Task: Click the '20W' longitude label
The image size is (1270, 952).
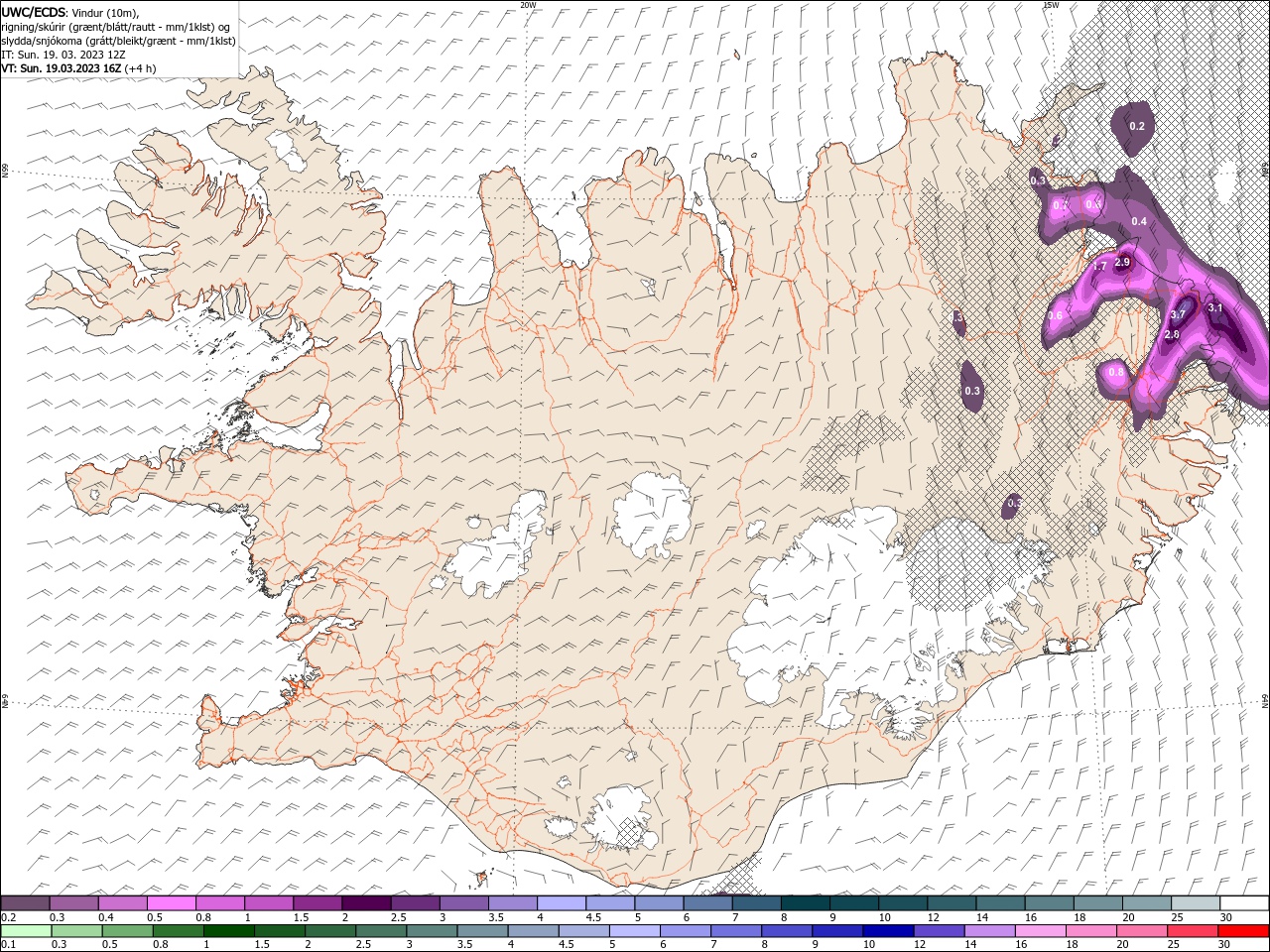Action: click(x=528, y=5)
